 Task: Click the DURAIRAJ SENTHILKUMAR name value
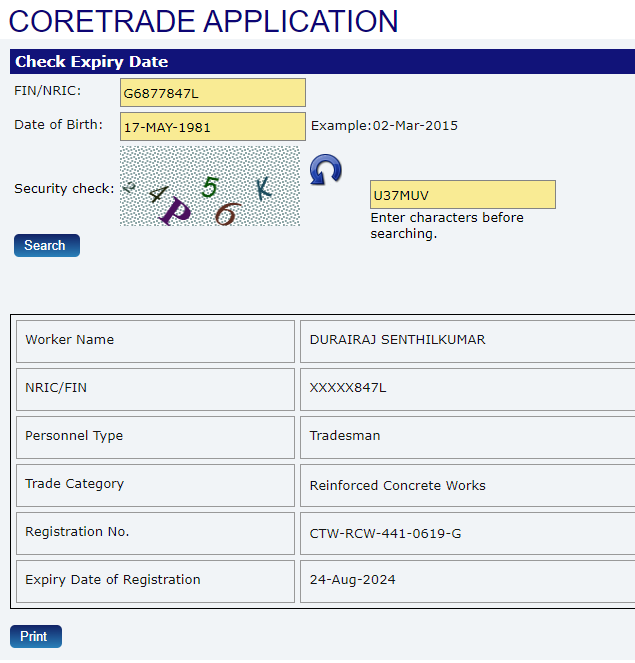(x=397, y=340)
